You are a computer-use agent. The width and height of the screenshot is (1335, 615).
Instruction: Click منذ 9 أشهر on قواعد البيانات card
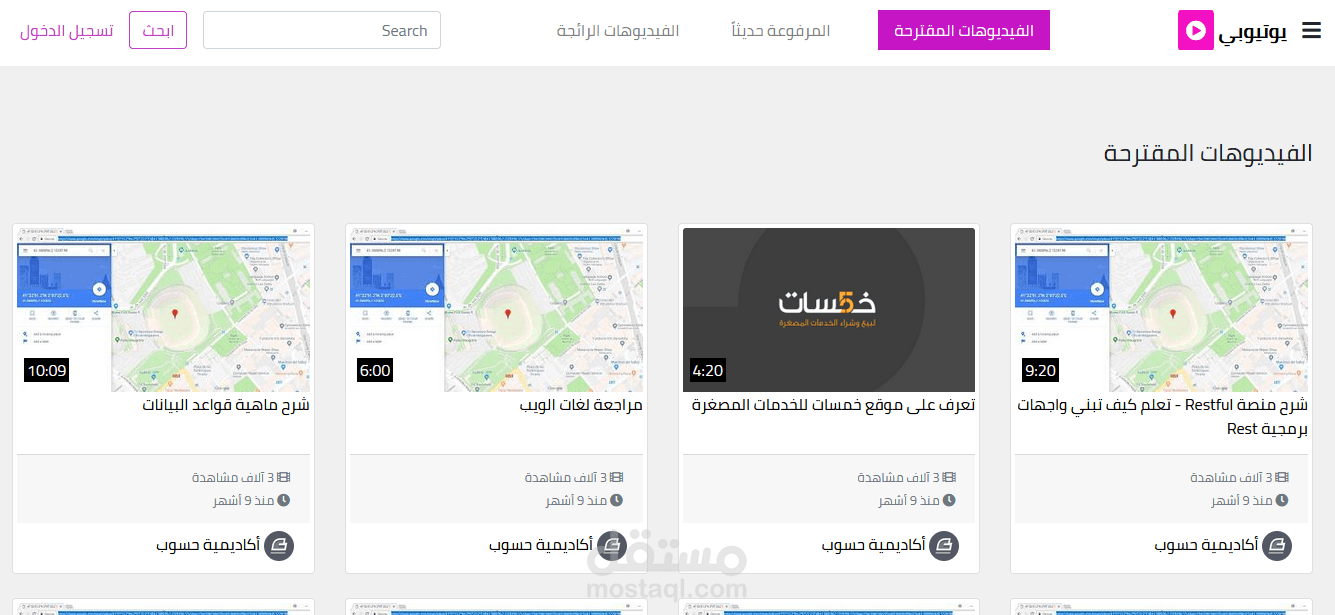point(243,500)
